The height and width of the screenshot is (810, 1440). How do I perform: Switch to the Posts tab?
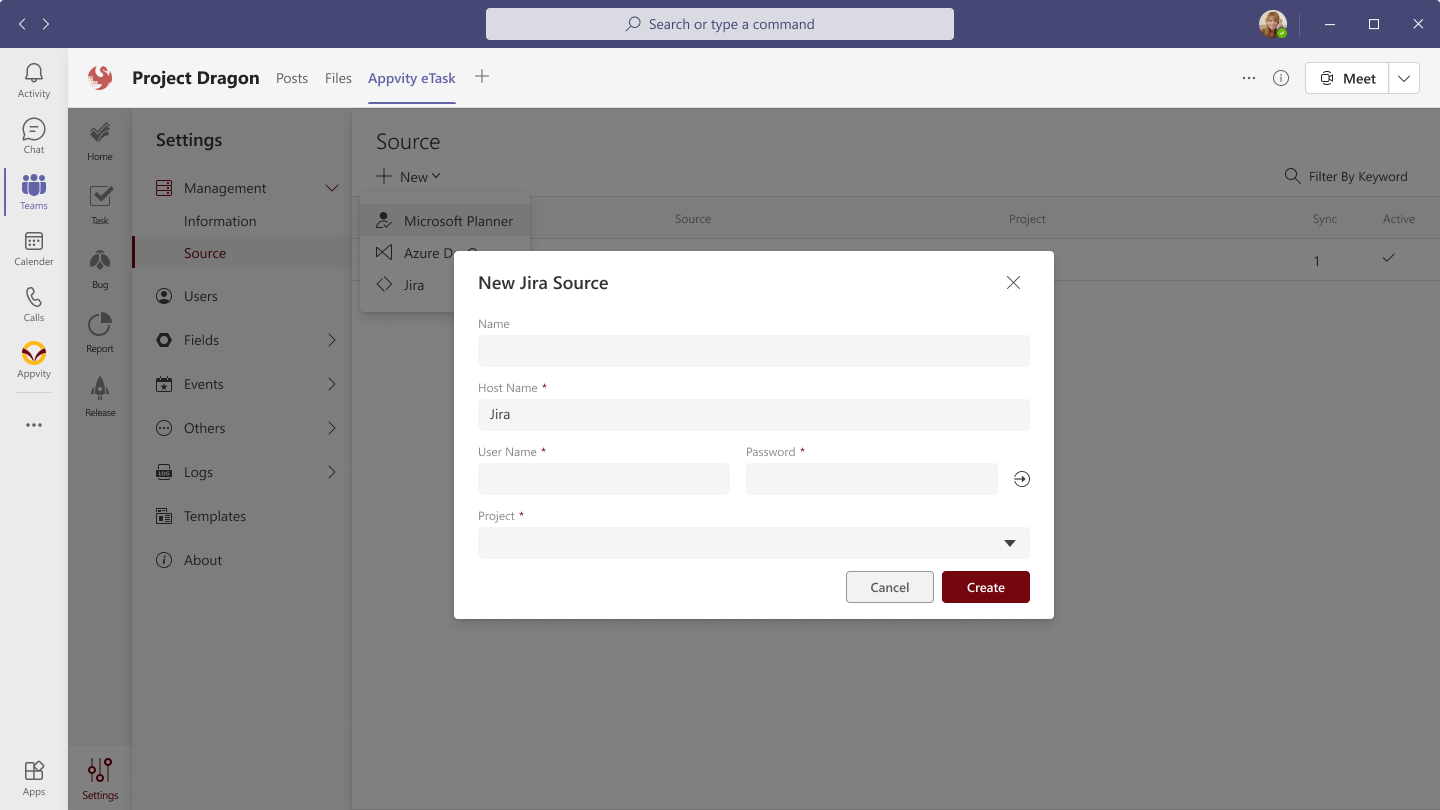tap(292, 78)
